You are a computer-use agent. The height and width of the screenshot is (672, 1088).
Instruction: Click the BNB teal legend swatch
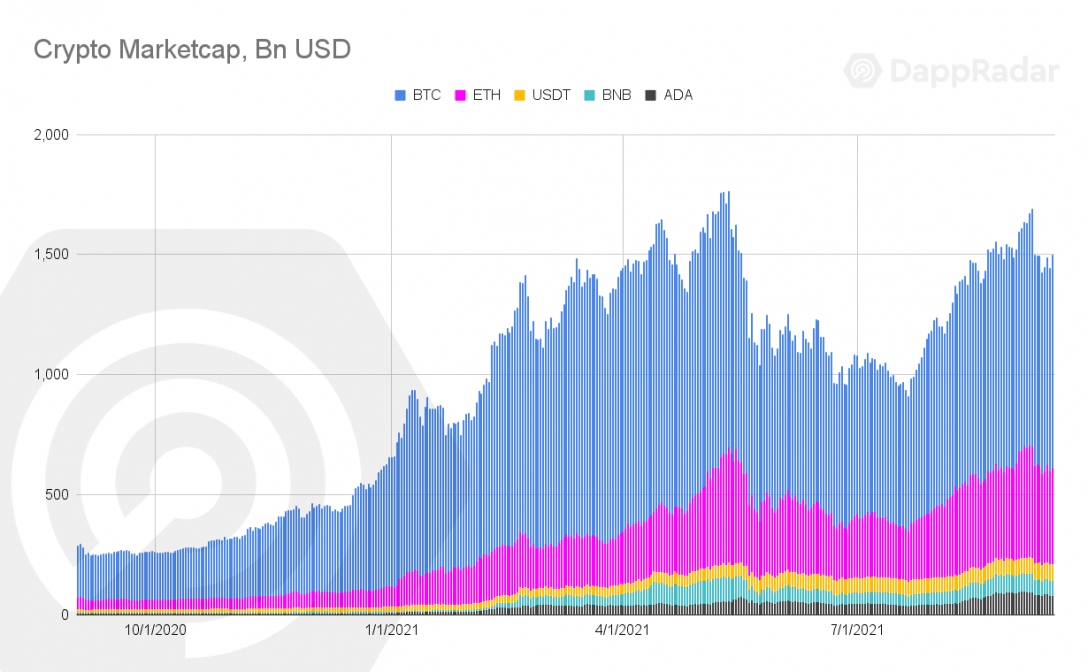pos(589,96)
